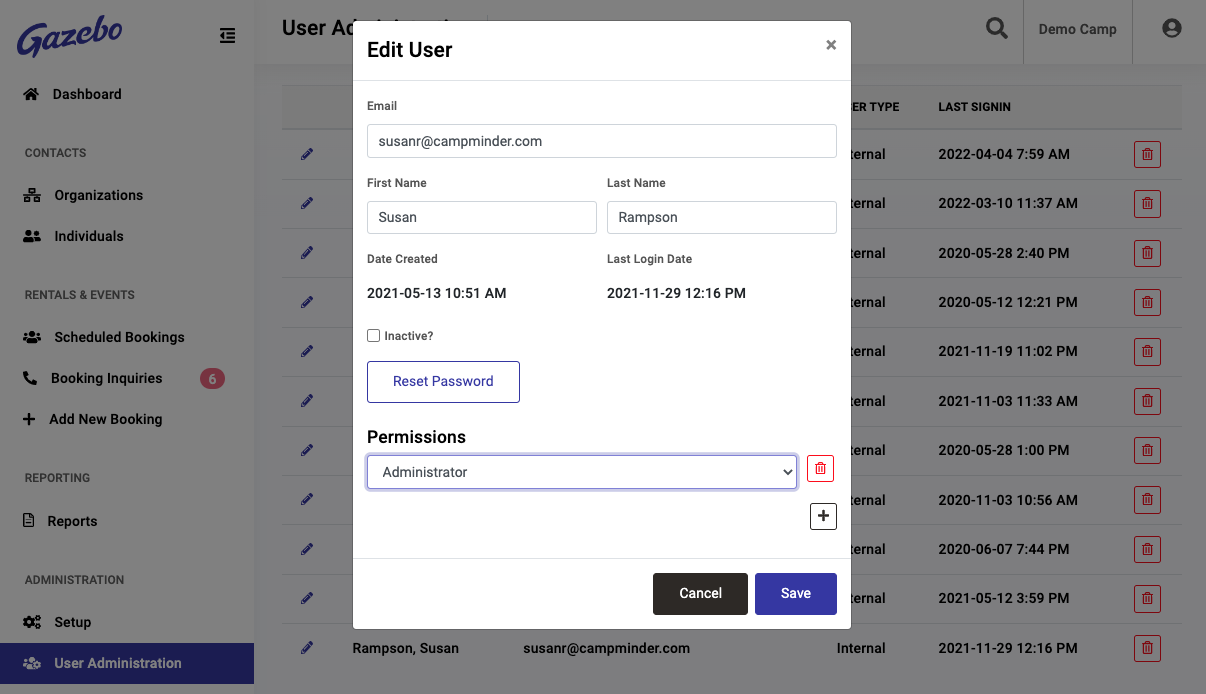Expand the Administrator permissions dropdown
Image resolution: width=1206 pixels, height=694 pixels.
[x=581, y=472]
